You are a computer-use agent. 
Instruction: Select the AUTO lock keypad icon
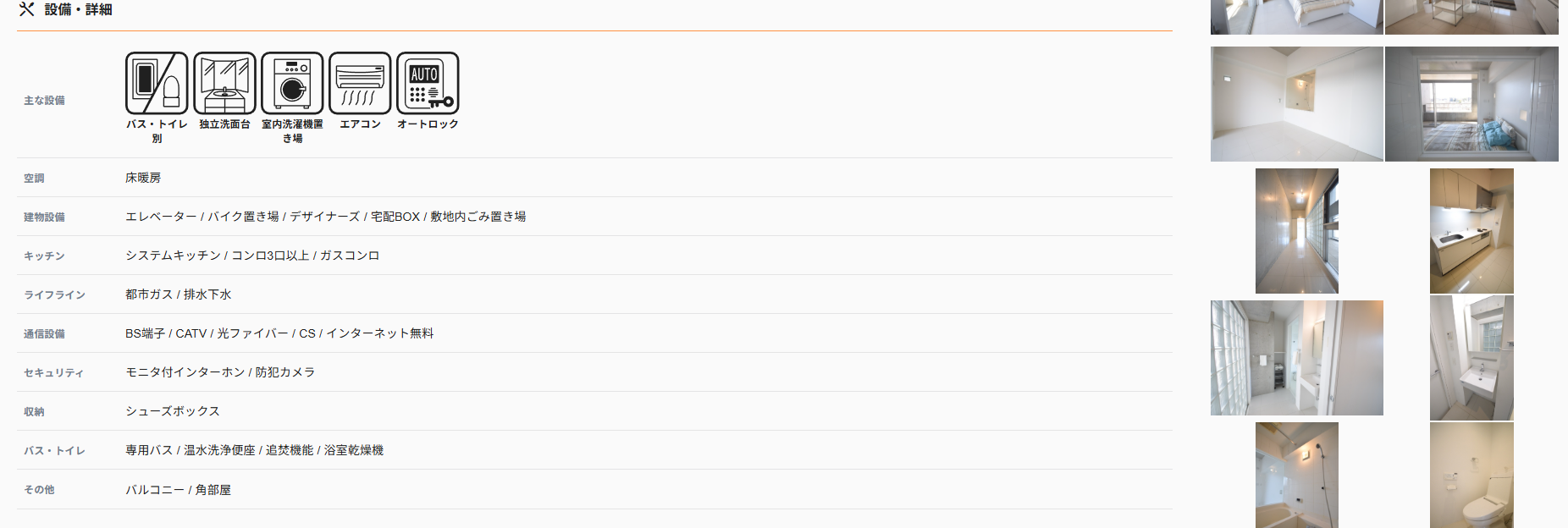tap(428, 83)
